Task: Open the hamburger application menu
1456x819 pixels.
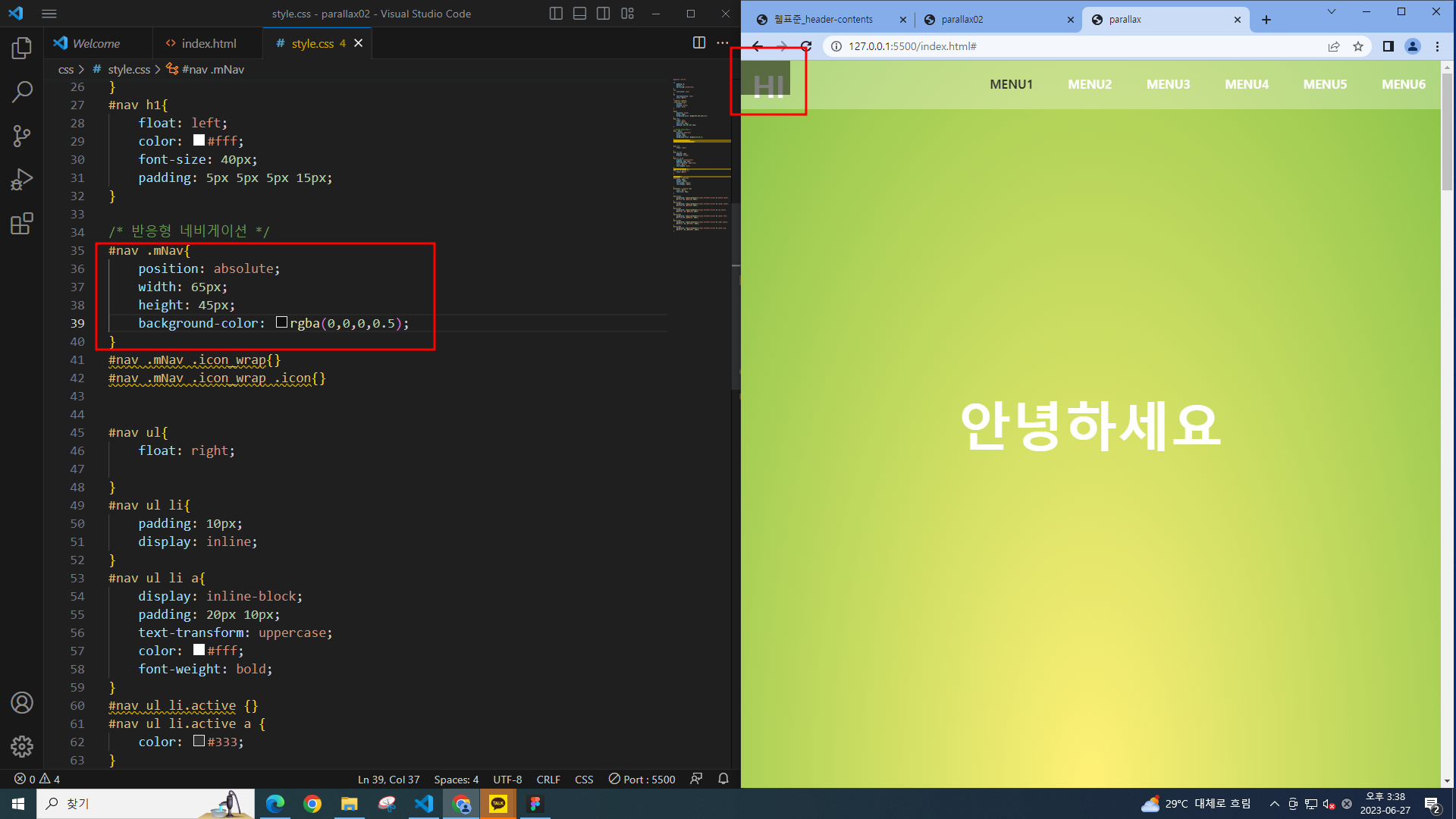Action: tap(49, 14)
